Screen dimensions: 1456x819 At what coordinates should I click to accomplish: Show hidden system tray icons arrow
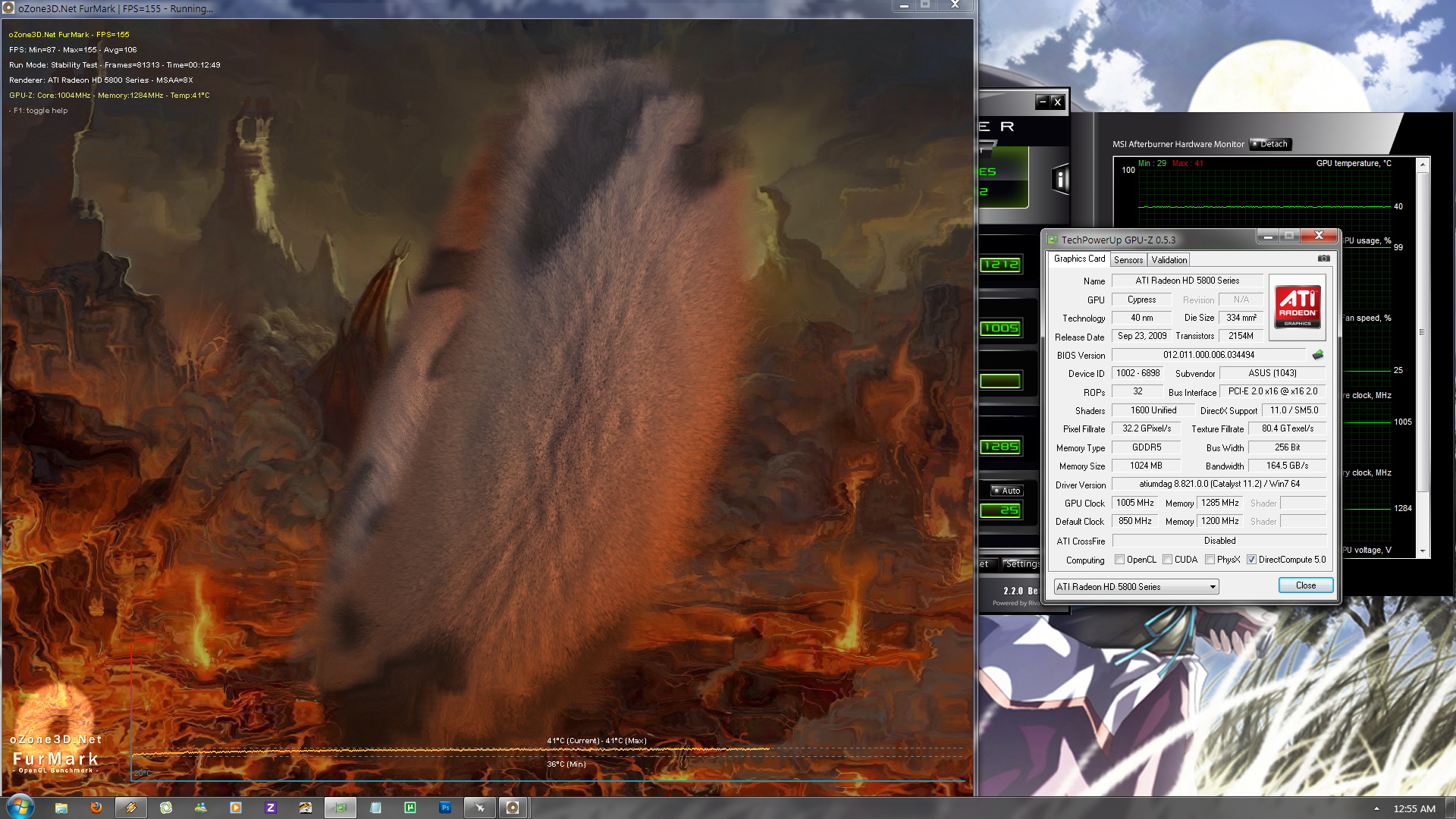(x=1376, y=808)
